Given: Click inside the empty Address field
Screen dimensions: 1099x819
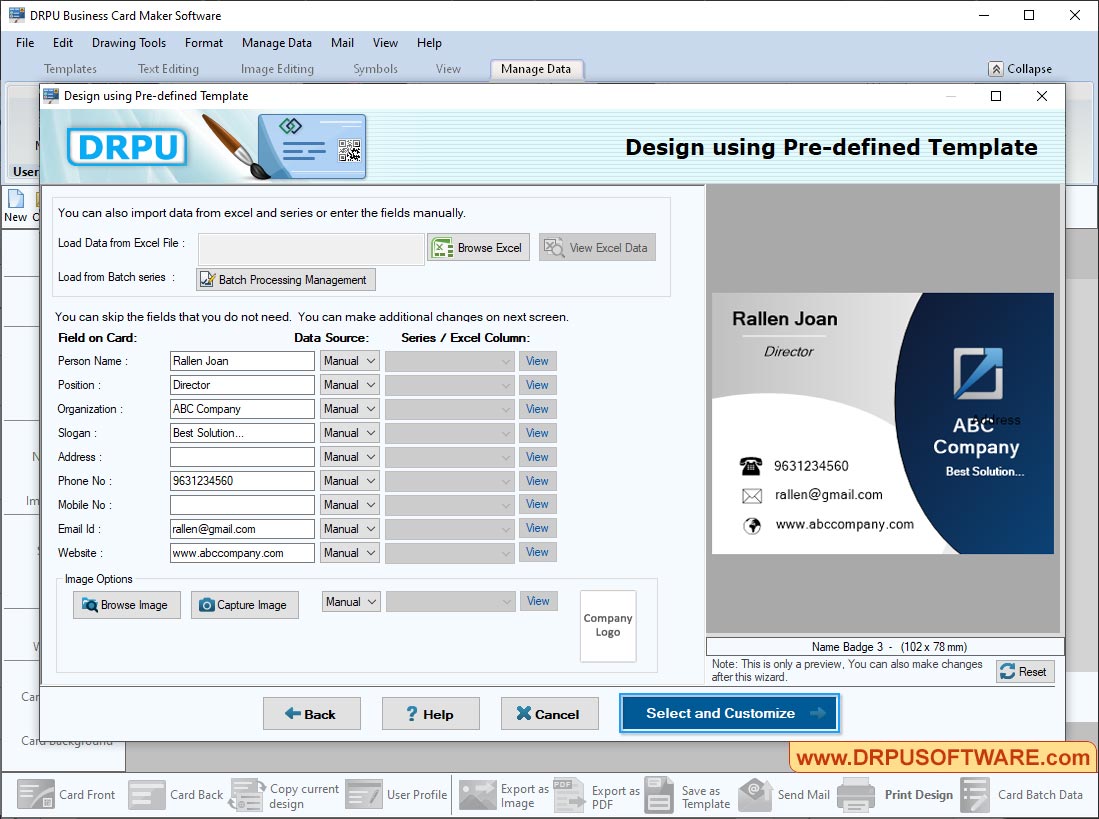Looking at the screenshot, I should (x=241, y=457).
